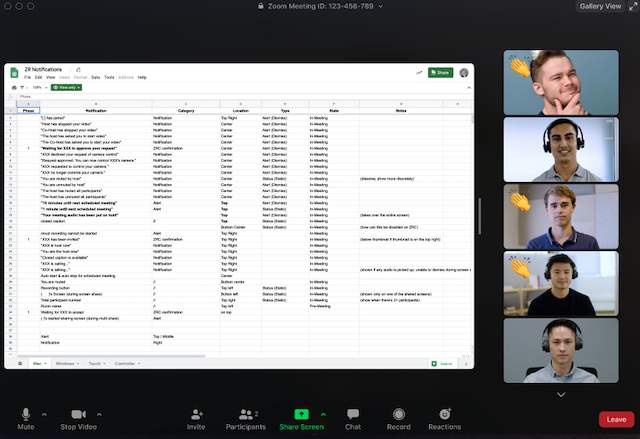Open audio options arrow beside Mute
Screen dimensions: 640x439
click(x=44, y=415)
